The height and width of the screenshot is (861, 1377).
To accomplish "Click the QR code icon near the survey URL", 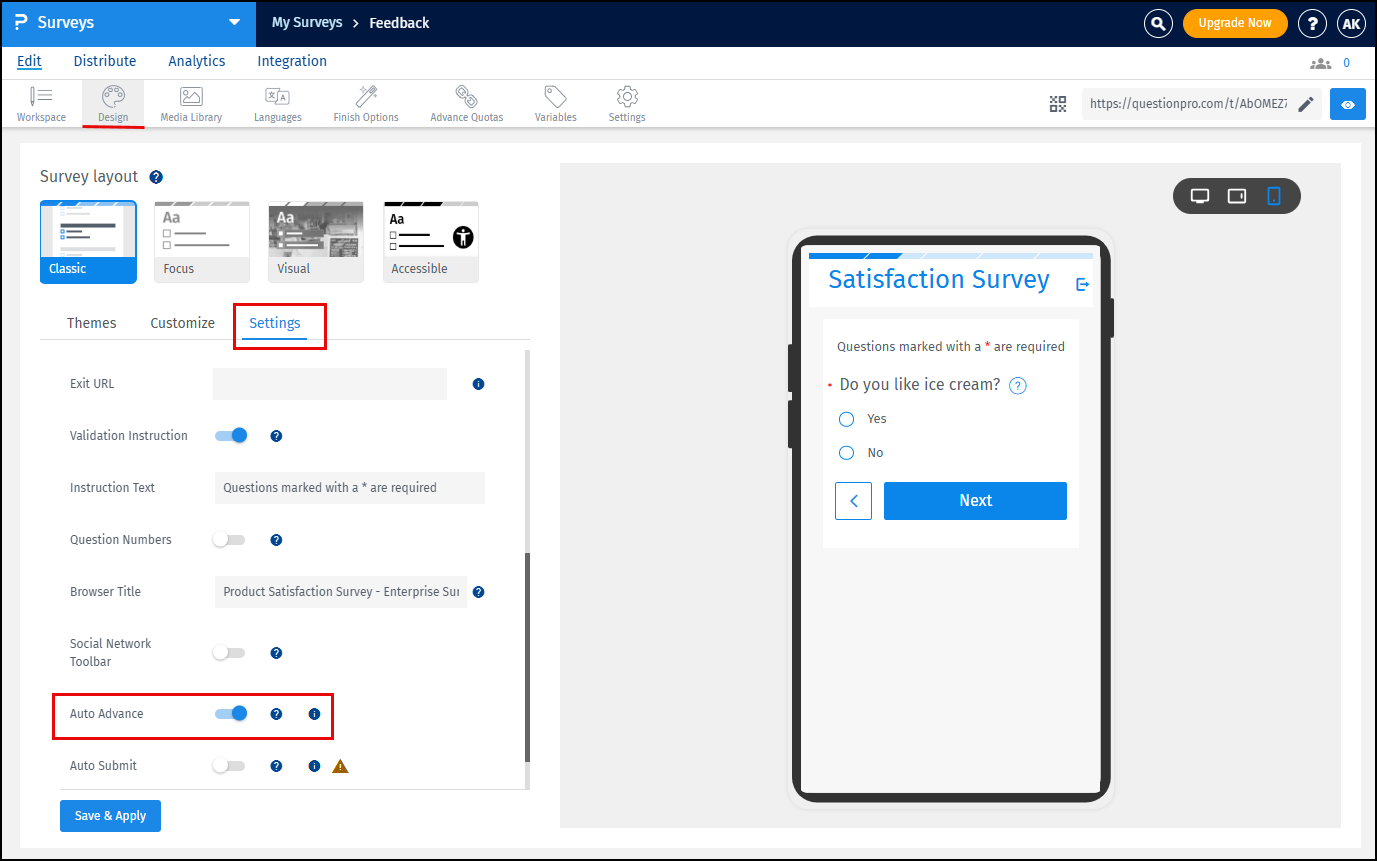I will (x=1057, y=103).
